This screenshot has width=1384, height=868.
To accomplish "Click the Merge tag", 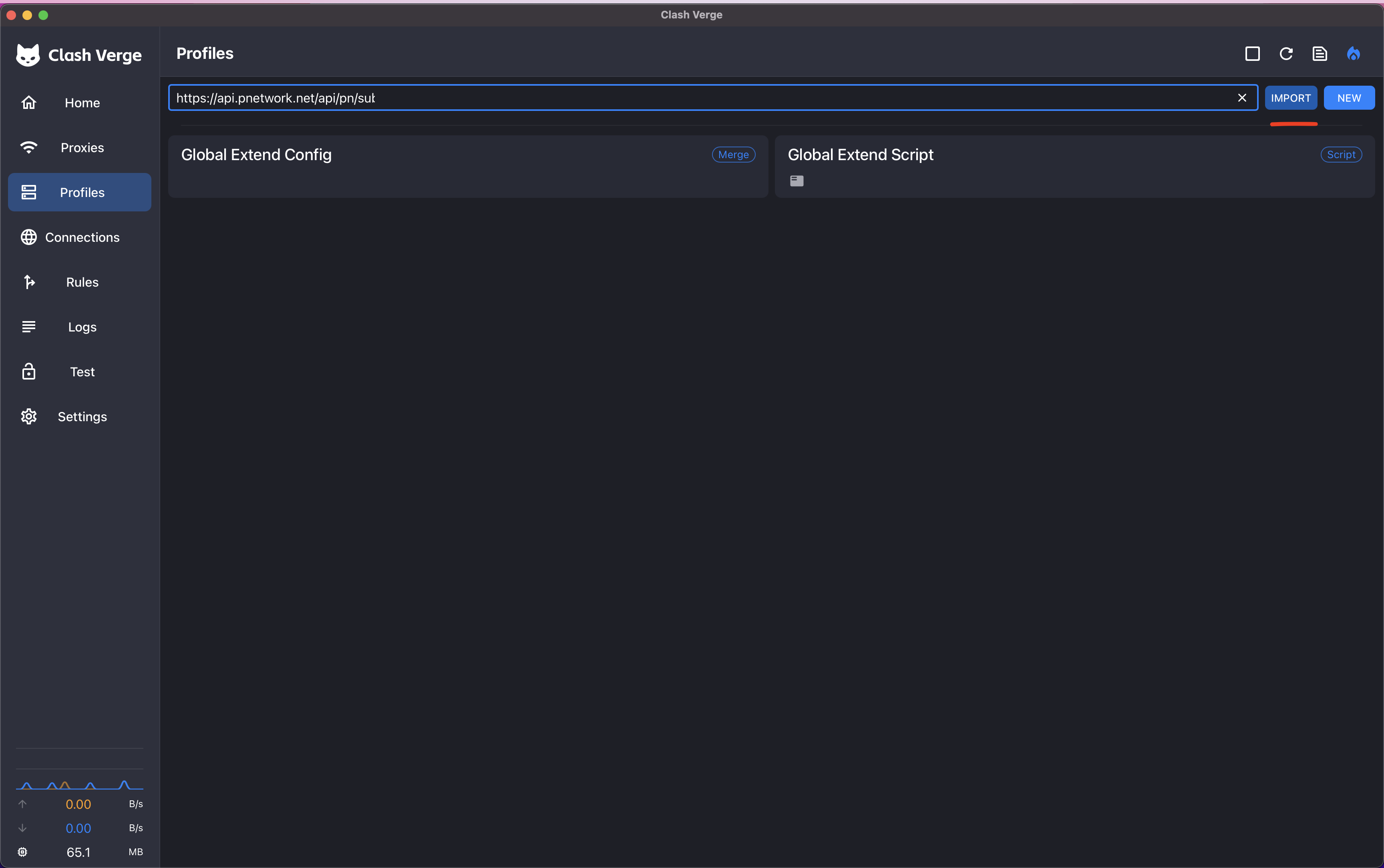I will [x=734, y=155].
